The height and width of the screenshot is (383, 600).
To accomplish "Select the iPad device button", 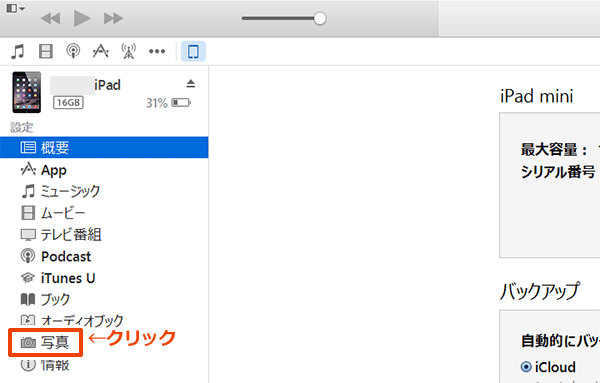I will pos(193,51).
